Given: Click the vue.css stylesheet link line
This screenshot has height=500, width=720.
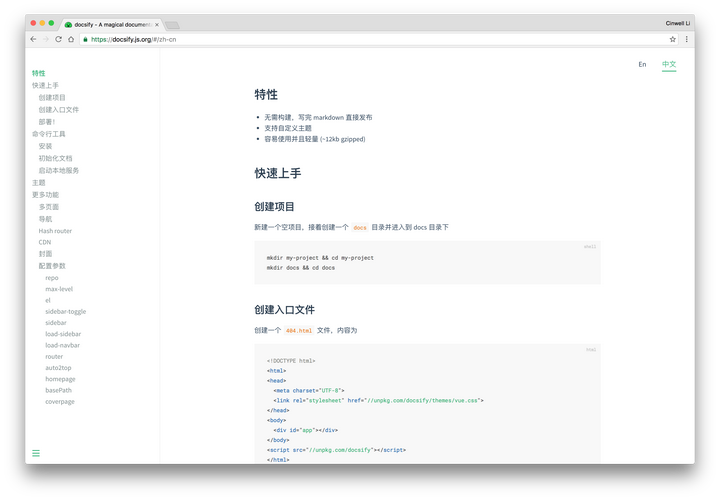Looking at the screenshot, I should (378, 400).
